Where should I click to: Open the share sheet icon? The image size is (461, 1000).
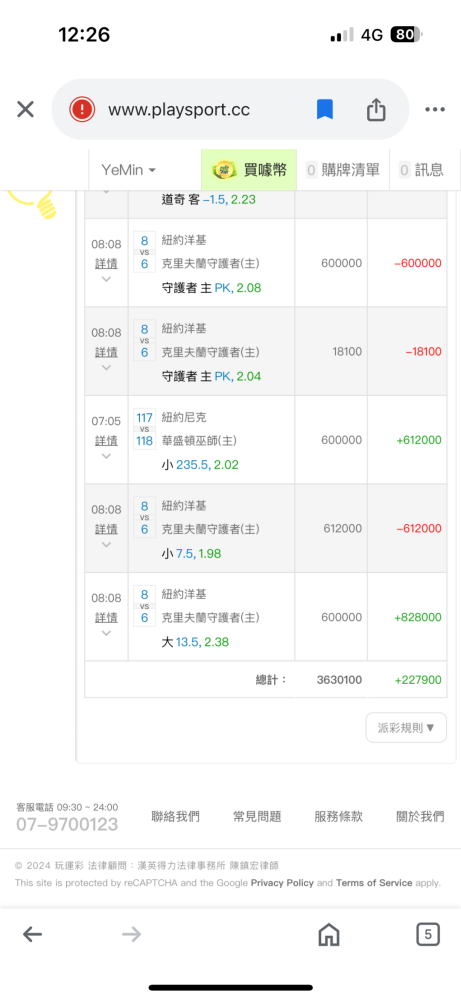376,110
